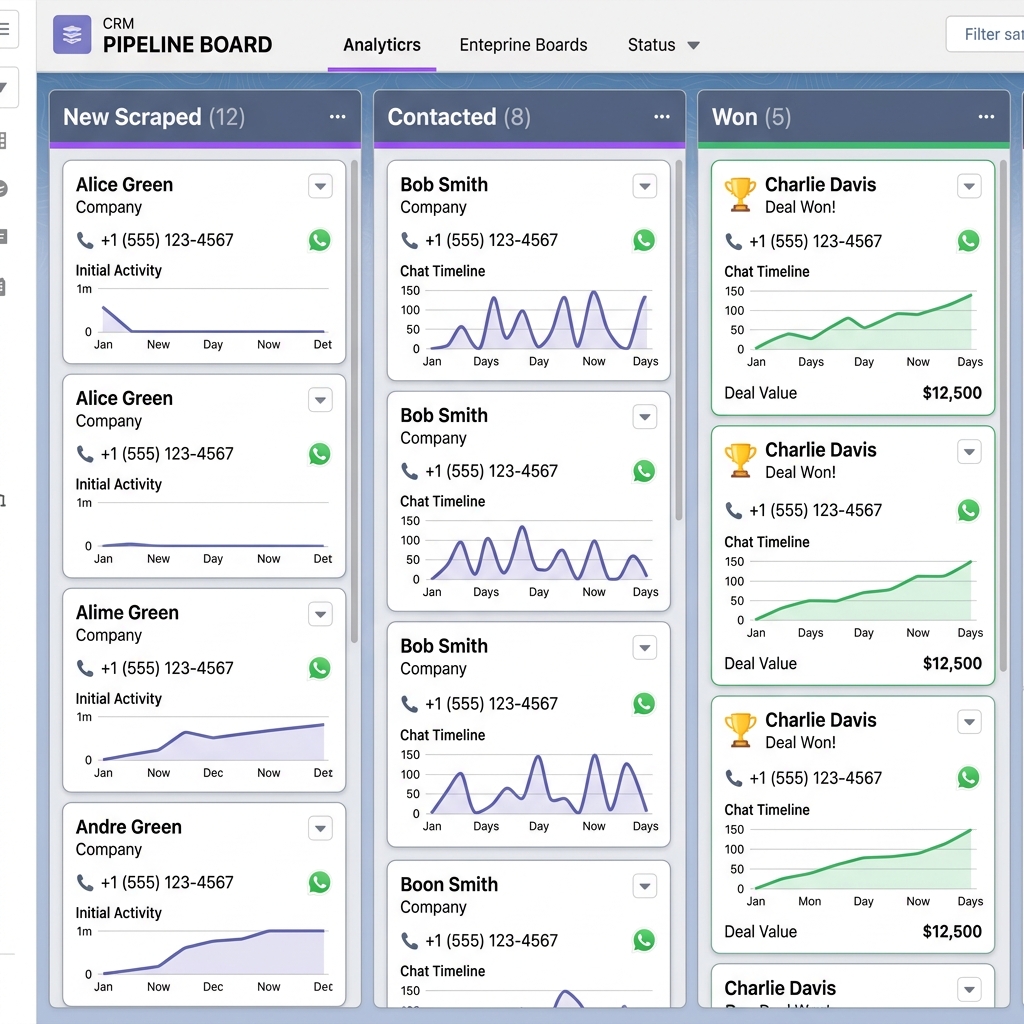Click the Initial Activity label on Andre Green's card

pyautogui.click(x=118, y=913)
